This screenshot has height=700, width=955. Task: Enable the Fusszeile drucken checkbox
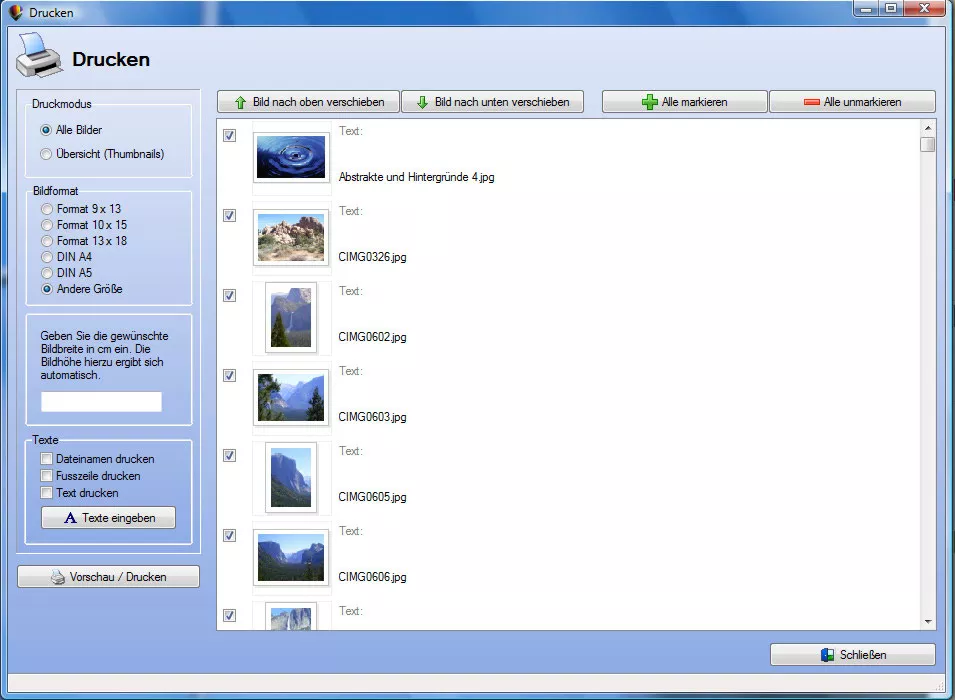coord(46,476)
